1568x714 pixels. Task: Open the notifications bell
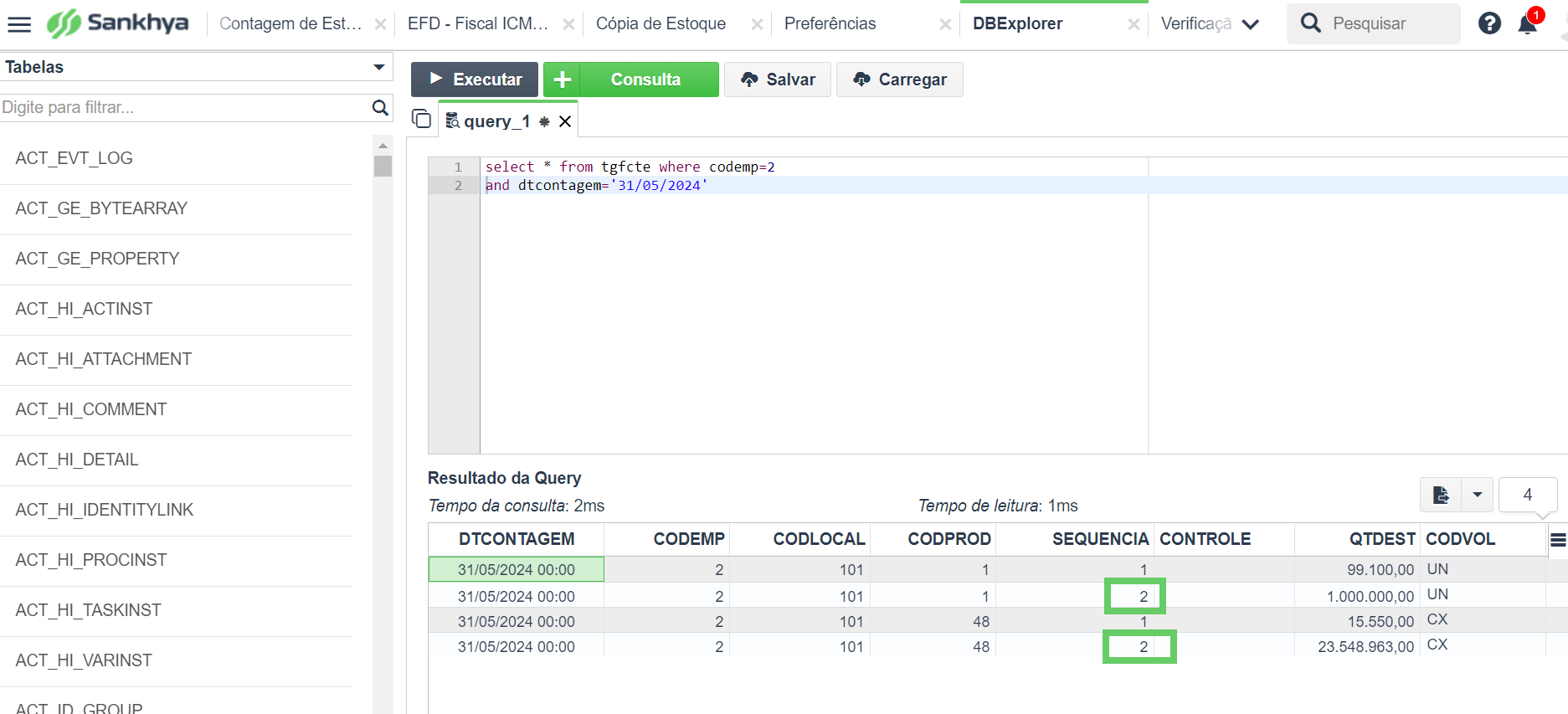point(1528,23)
